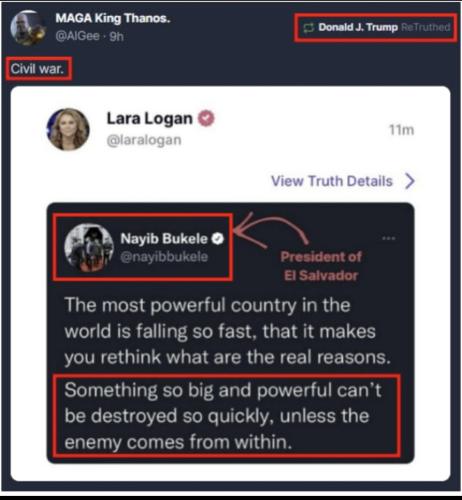Open Nayib Bukele's profile avatar
Screen dimensions: 462x500
[89, 248]
